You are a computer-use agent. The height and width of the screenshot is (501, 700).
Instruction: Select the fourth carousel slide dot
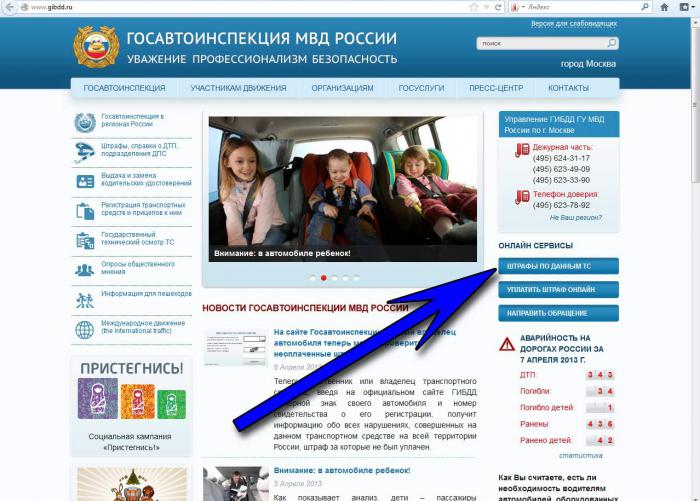pyautogui.click(x=346, y=278)
